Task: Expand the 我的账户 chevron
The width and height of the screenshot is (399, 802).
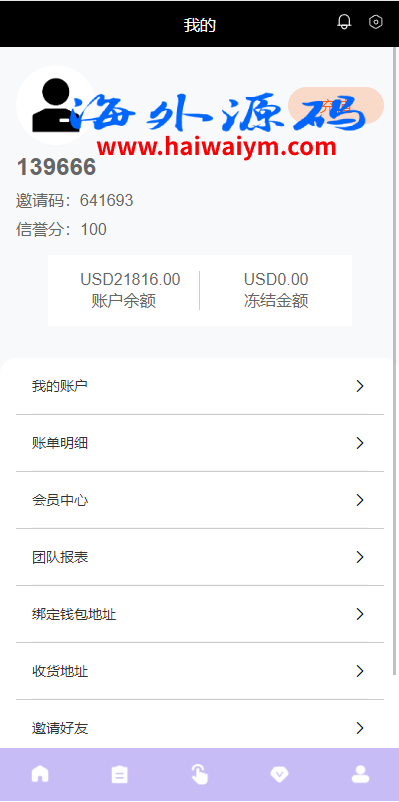Action: (360, 386)
